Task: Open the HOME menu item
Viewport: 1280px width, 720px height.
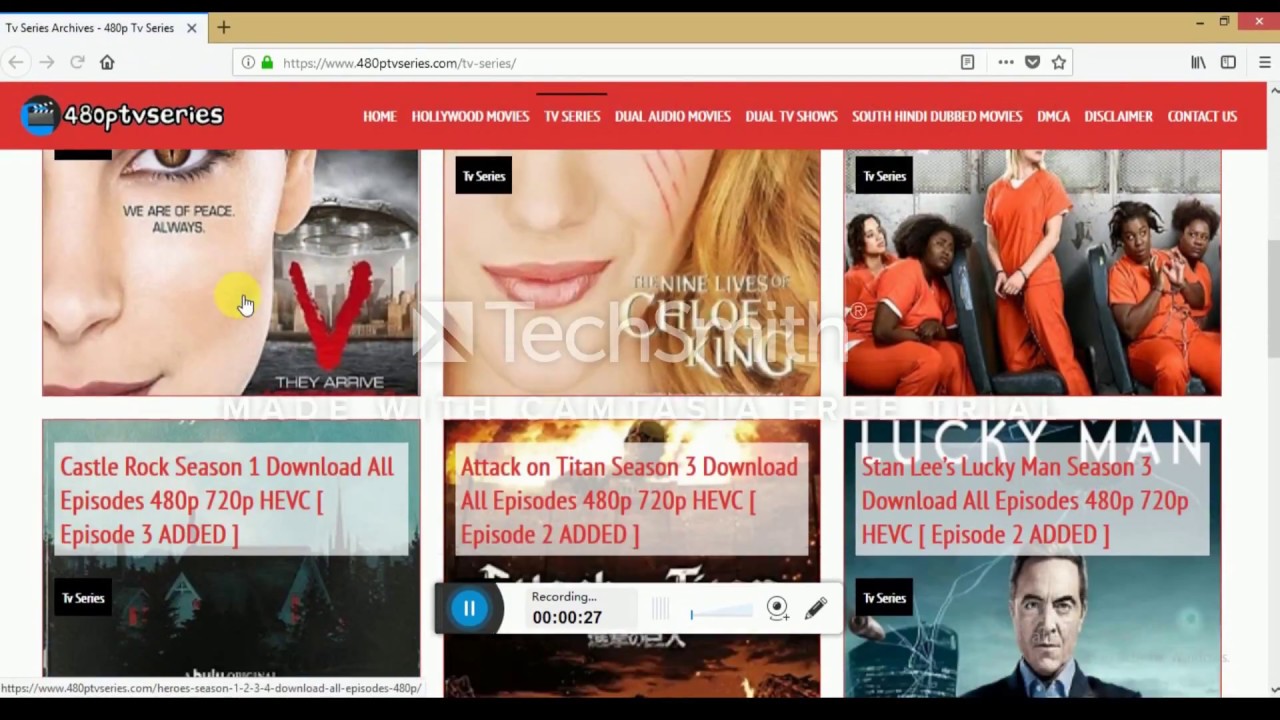Action: (380, 116)
